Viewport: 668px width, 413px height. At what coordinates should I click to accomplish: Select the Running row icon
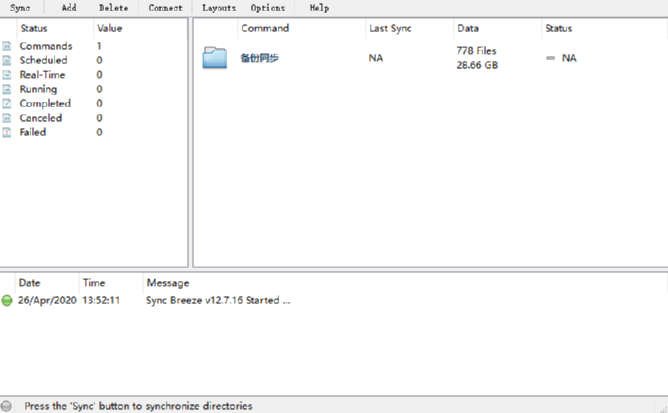[7, 89]
